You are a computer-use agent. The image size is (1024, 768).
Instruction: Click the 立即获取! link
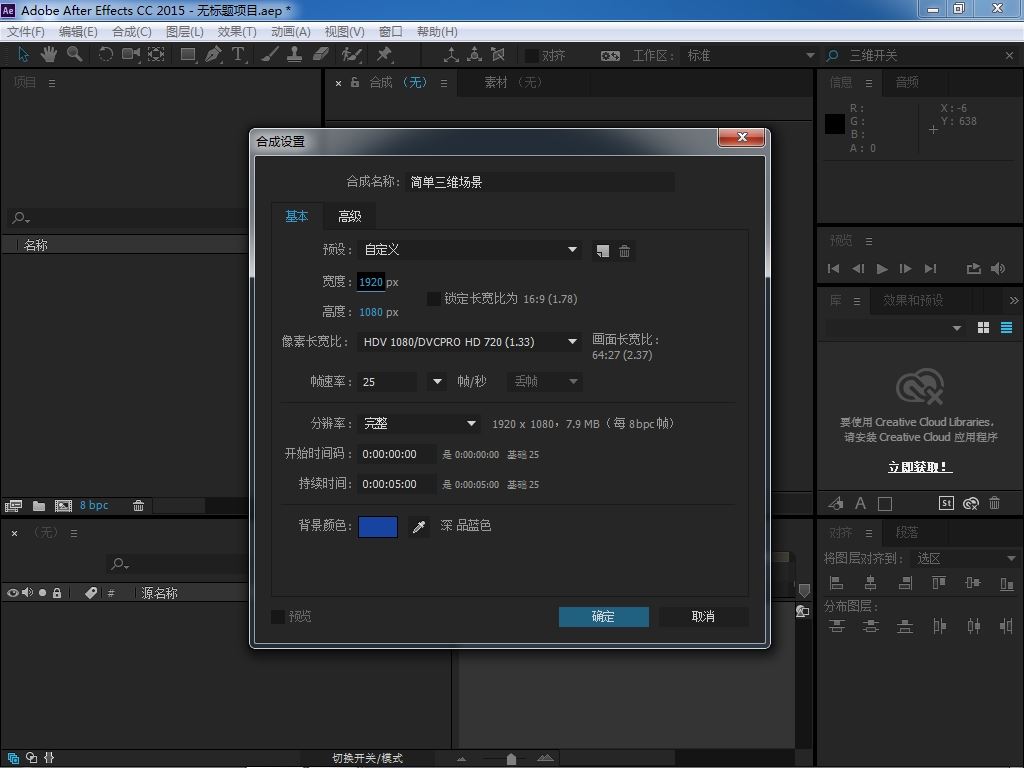(920, 467)
